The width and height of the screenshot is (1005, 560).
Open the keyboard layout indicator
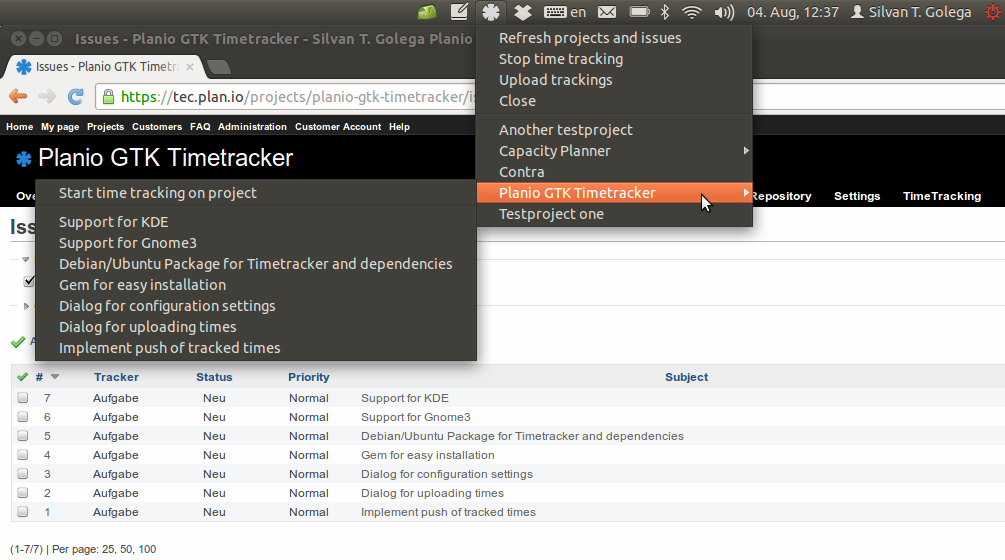pos(565,12)
